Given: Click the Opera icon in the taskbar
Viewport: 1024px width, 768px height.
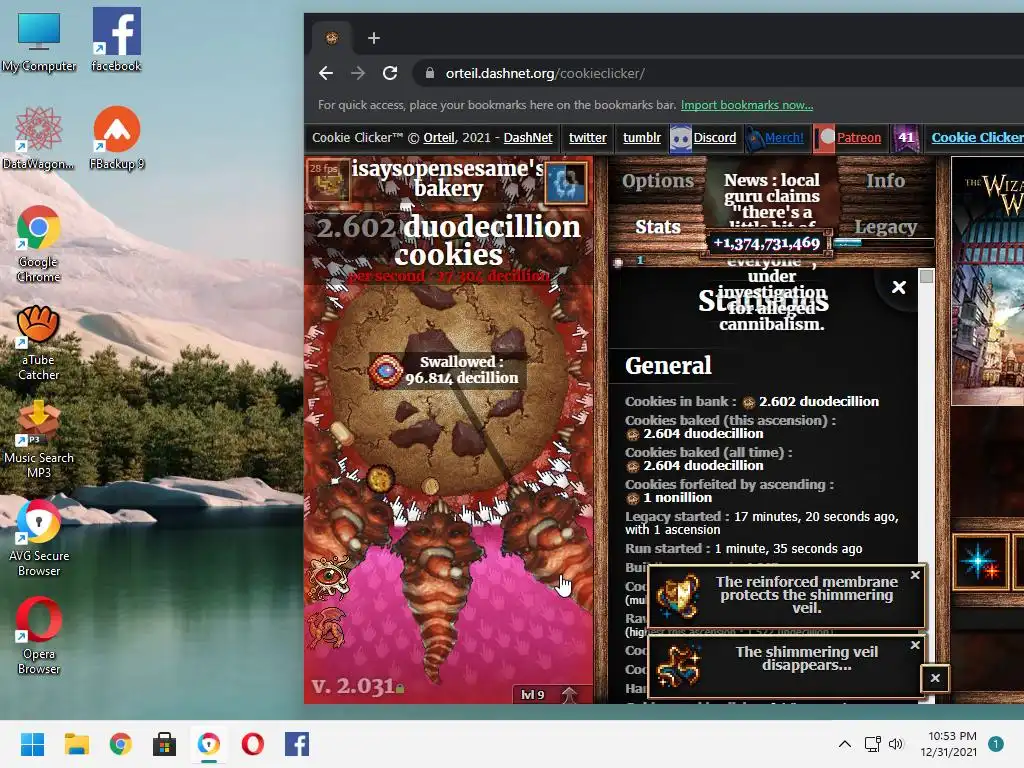Looking at the screenshot, I should click(253, 744).
